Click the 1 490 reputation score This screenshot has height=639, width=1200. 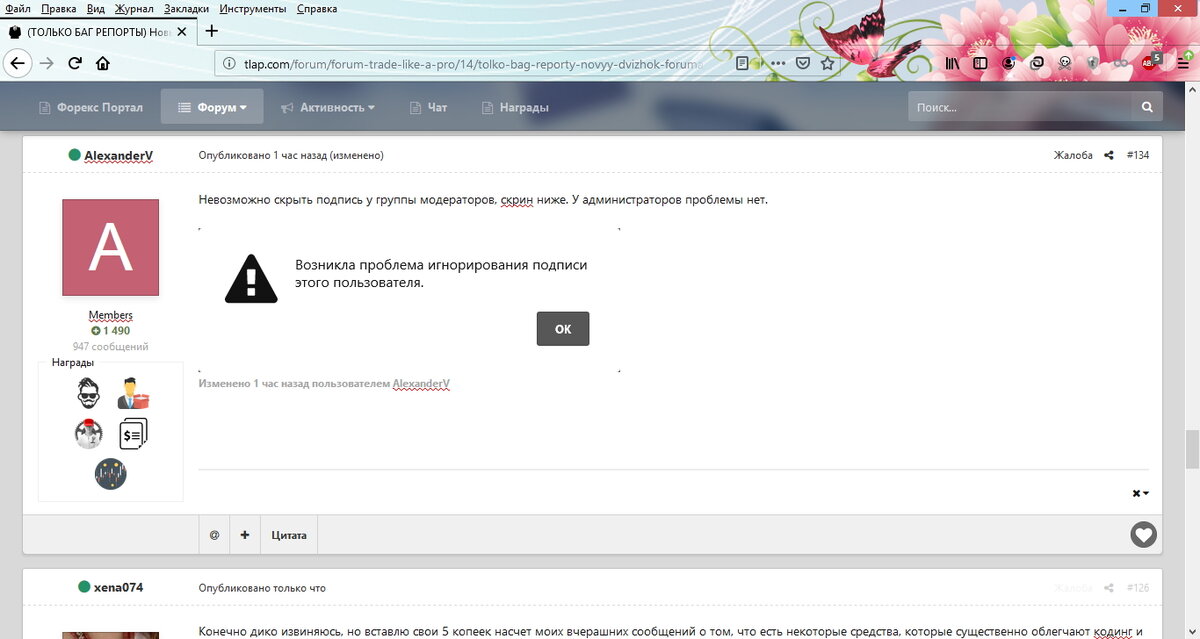click(x=110, y=330)
